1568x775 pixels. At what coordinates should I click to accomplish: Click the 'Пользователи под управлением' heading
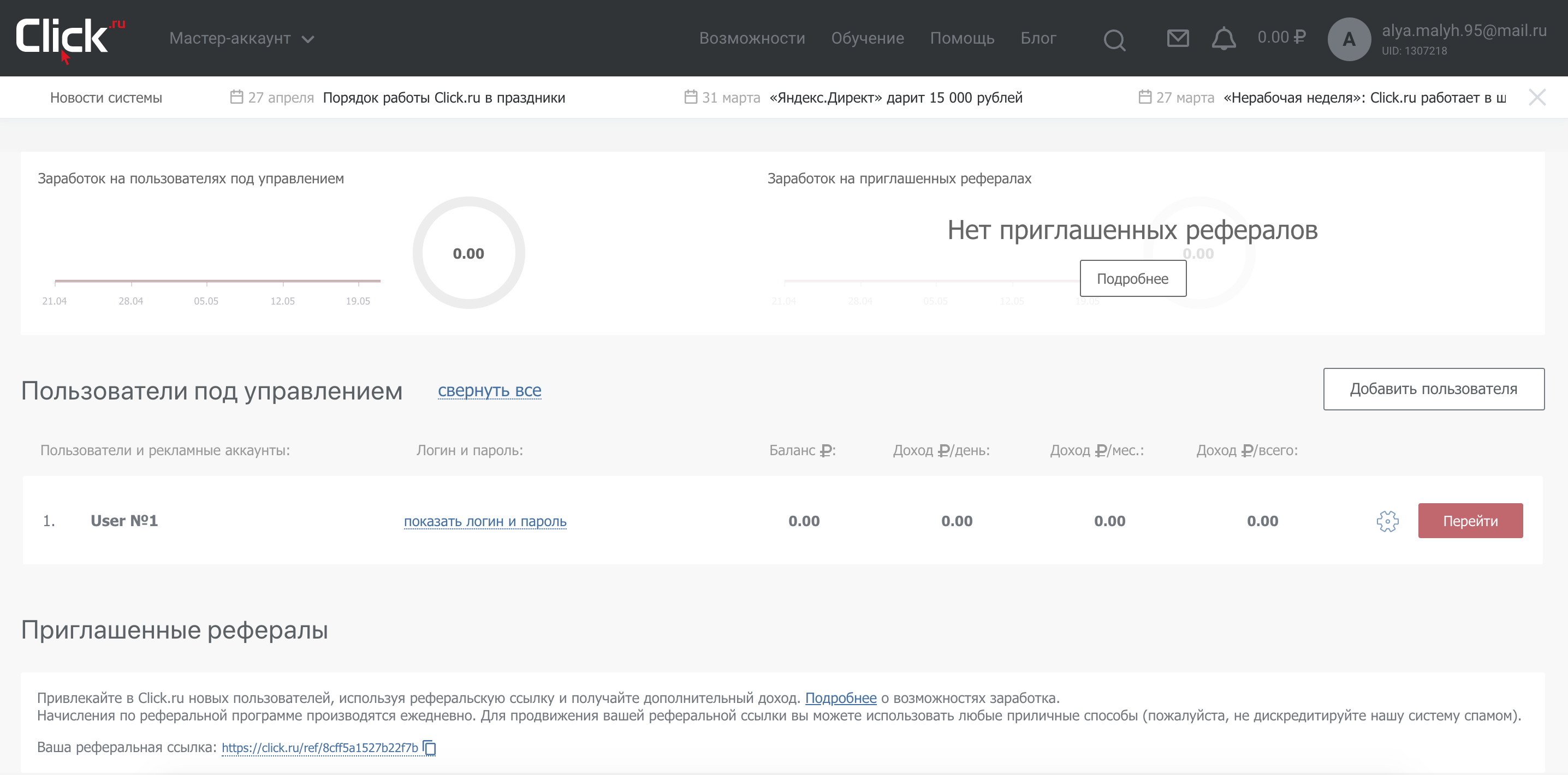212,391
